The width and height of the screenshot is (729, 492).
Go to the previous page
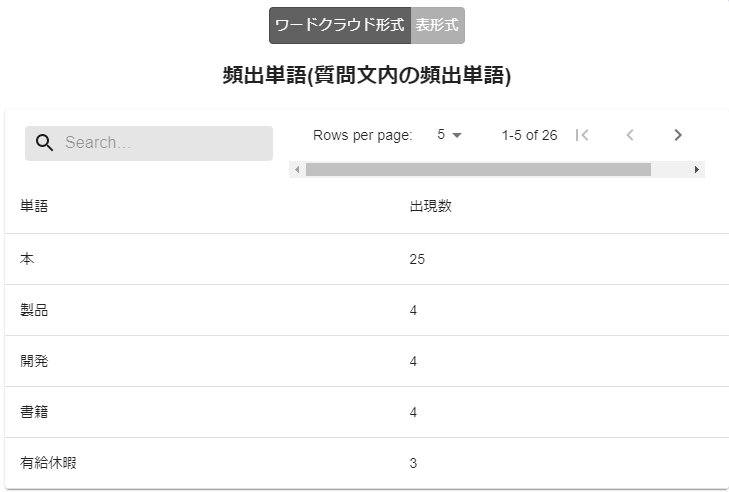coord(630,135)
